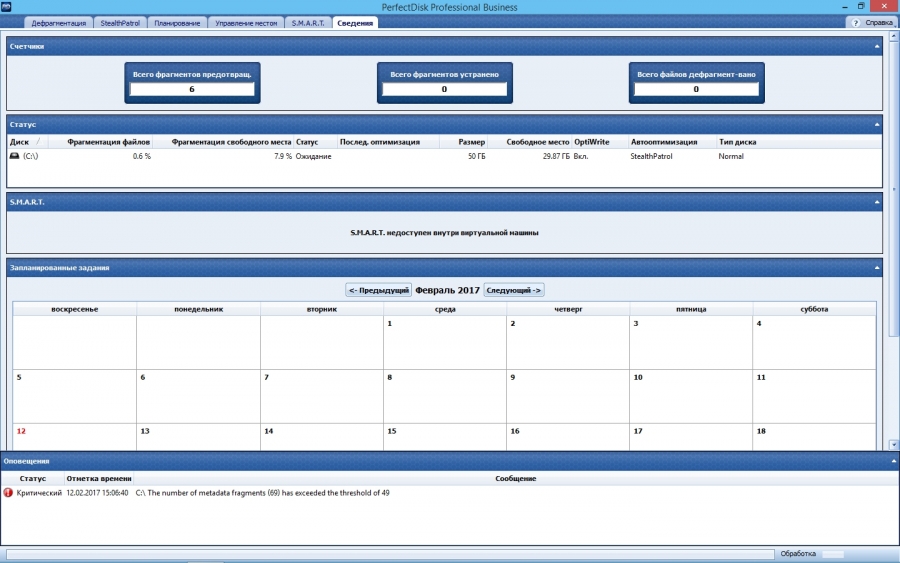The image size is (900, 563).
Task: Collapse the Статус panel
Action: tap(877, 124)
